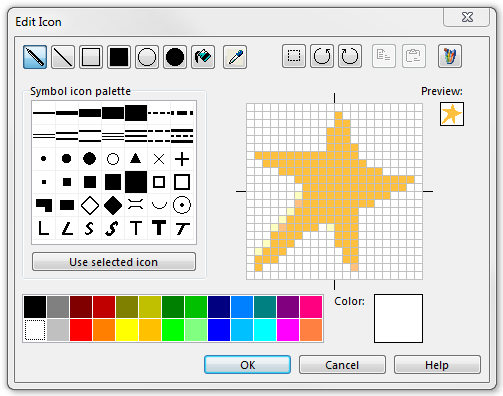Screen dimensions: 503x396
Task: Select the teal color swatch
Action: [x=265, y=307]
